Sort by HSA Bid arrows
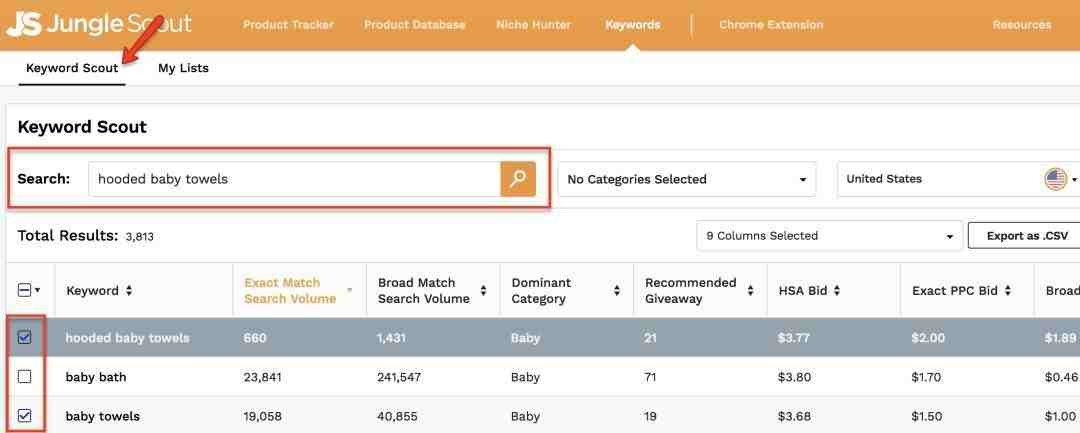The height and width of the screenshot is (433, 1080). tap(836, 291)
